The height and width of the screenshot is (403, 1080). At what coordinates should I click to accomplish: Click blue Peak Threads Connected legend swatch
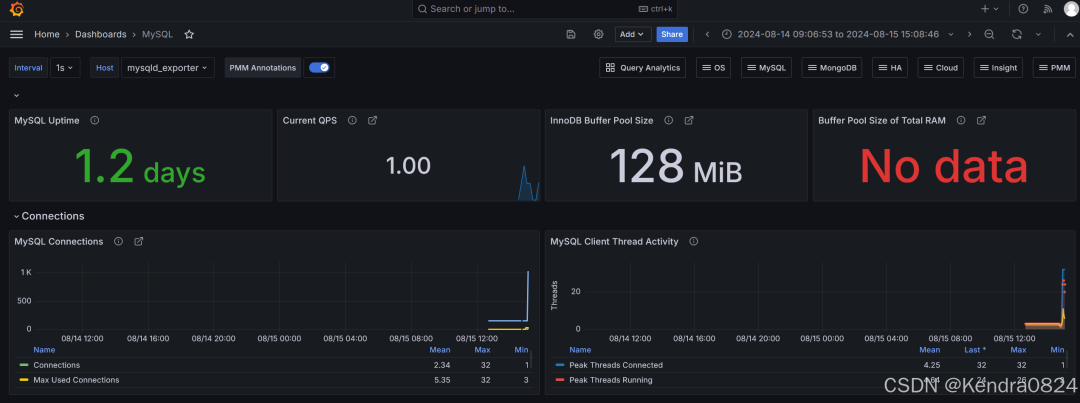(559, 365)
